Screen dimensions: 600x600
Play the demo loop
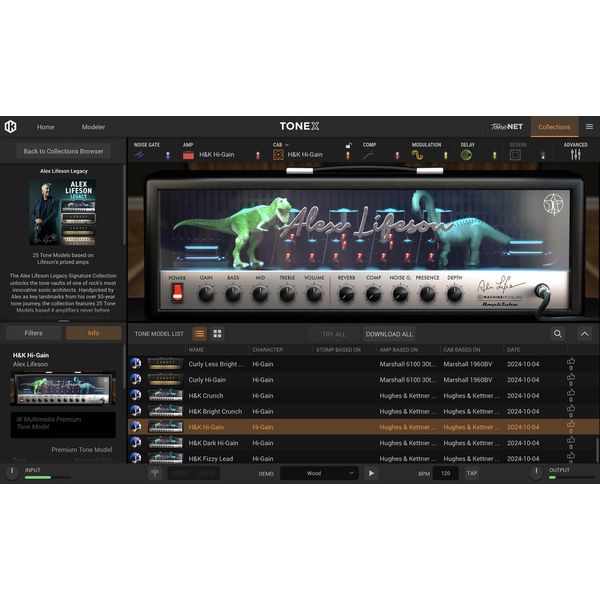pyautogui.click(x=371, y=473)
